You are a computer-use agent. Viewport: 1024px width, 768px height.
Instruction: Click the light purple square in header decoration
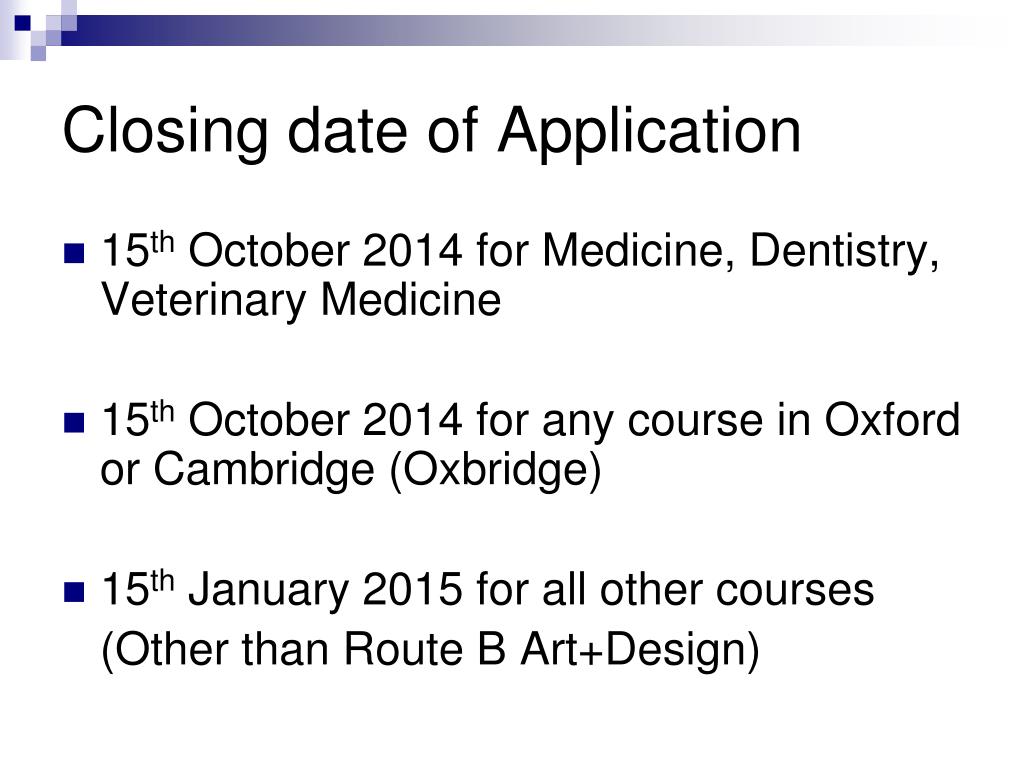coord(38,53)
